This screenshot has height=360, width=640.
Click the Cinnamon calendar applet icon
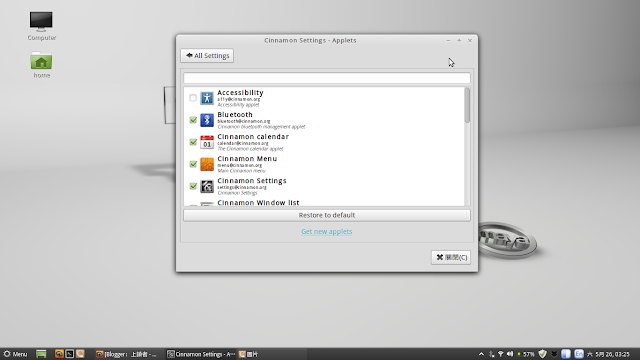pyautogui.click(x=207, y=142)
